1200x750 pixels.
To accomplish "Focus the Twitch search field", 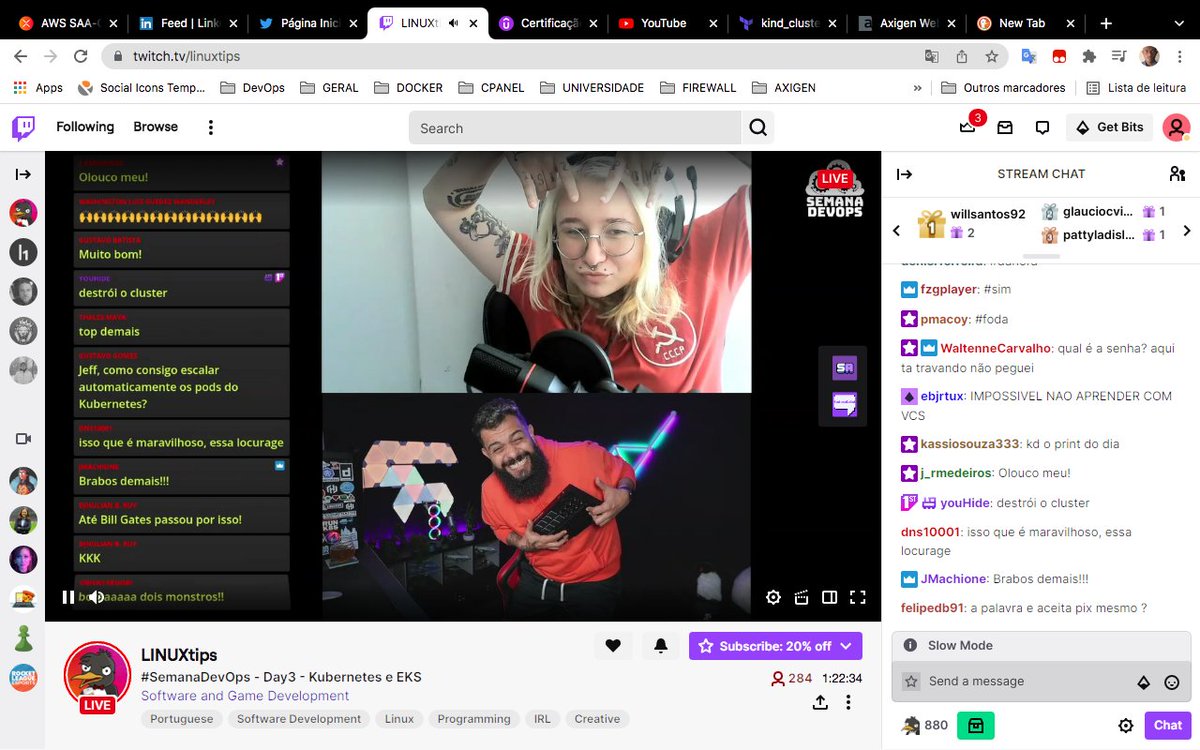I will click(575, 128).
